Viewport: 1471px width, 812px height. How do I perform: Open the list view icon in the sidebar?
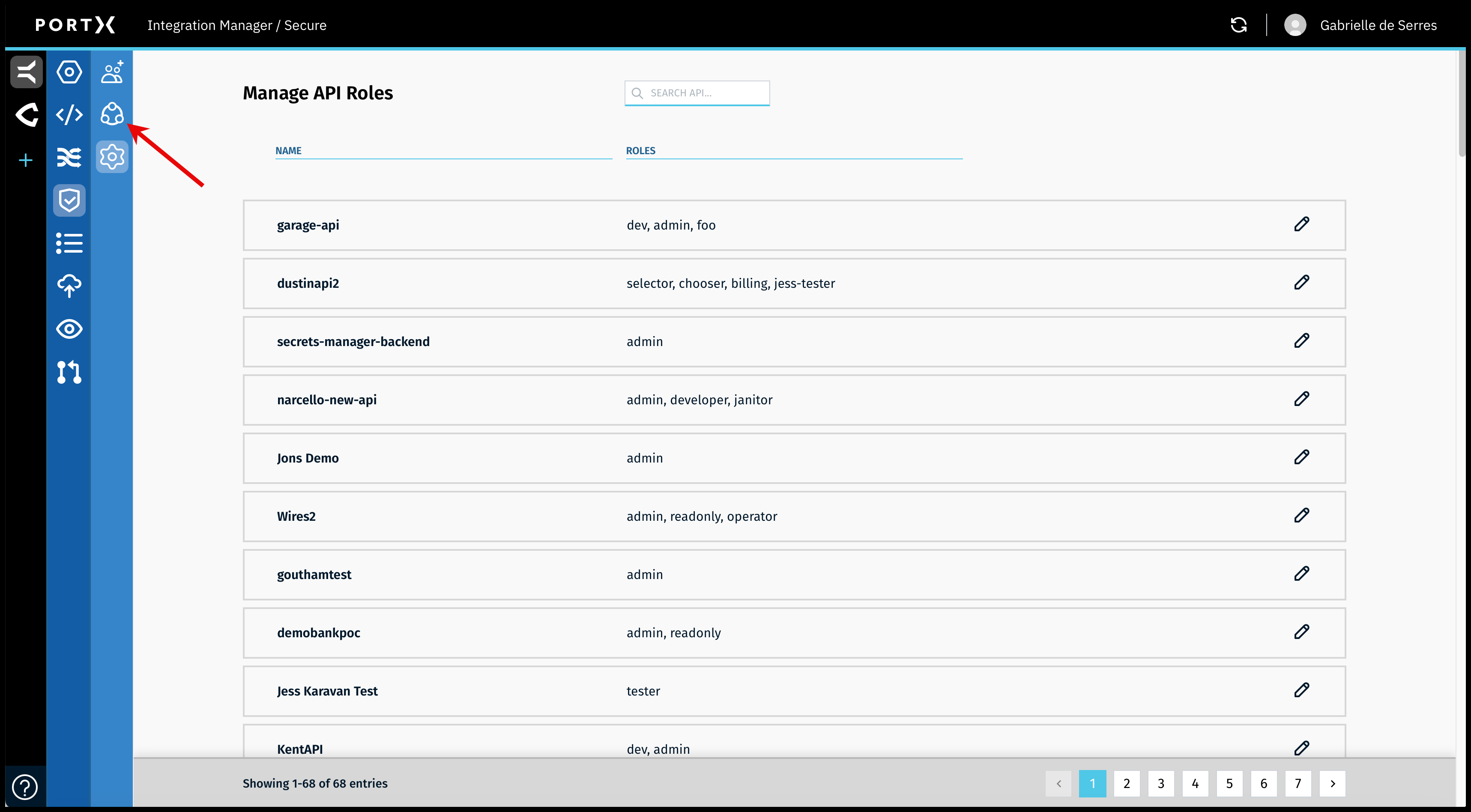(69, 243)
